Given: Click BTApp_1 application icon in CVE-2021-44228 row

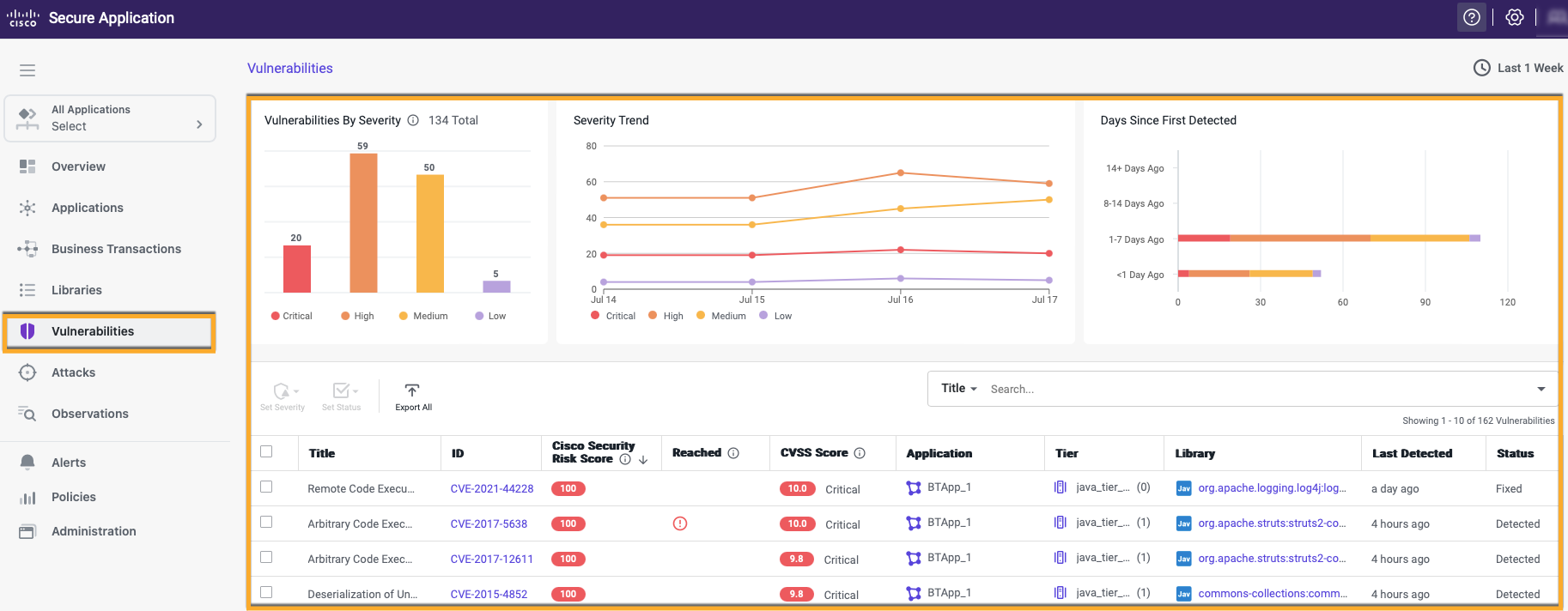Looking at the screenshot, I should [914, 487].
